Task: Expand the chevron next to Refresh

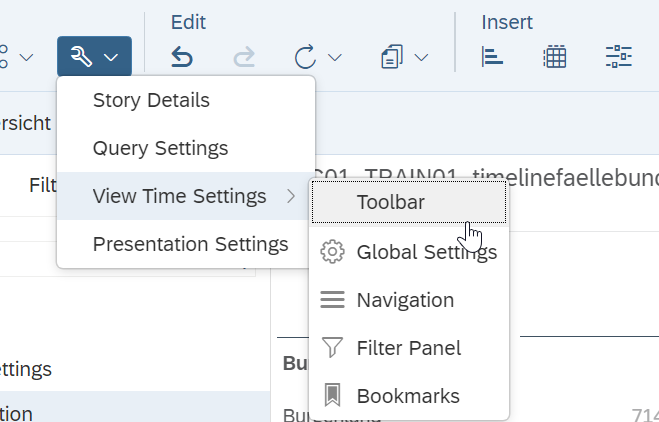Action: pyautogui.click(x=335, y=57)
